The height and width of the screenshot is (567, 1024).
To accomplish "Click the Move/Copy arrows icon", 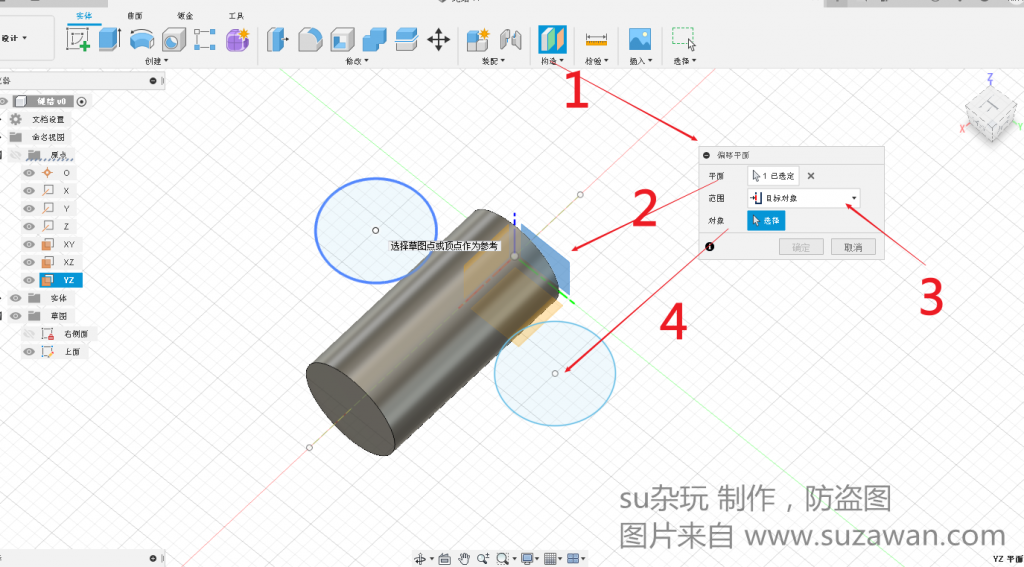I will (x=438, y=39).
